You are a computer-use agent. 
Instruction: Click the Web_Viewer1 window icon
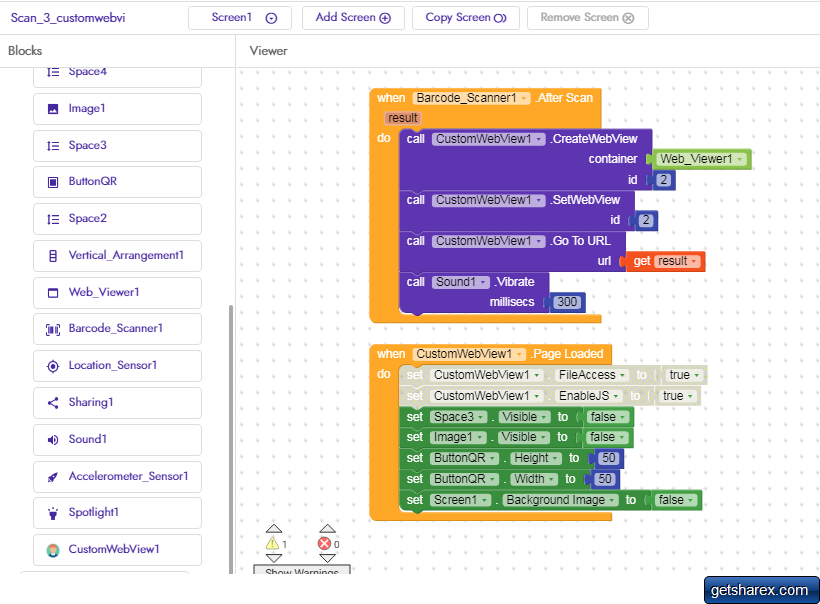53,292
